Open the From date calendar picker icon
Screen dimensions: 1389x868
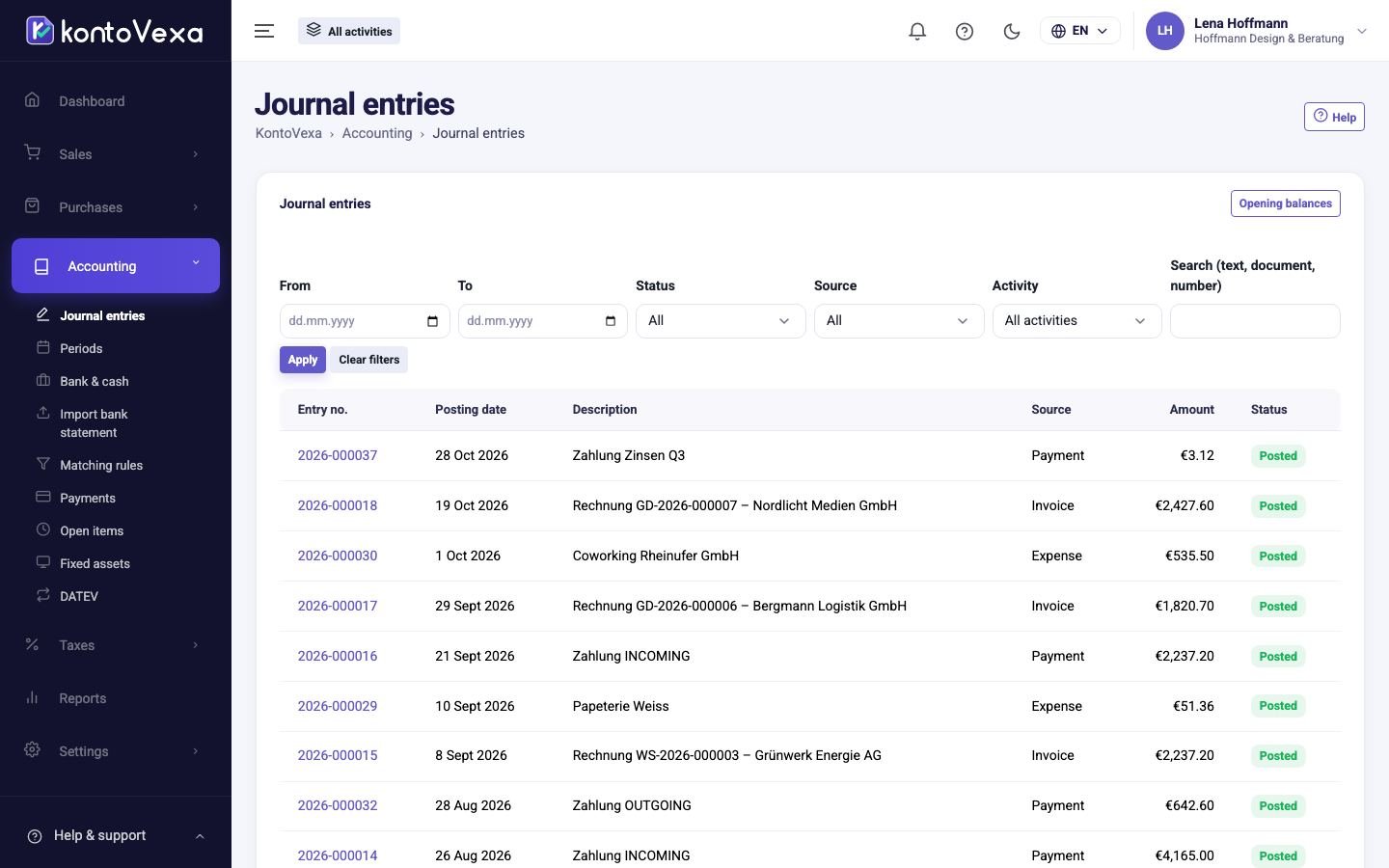pos(432,321)
